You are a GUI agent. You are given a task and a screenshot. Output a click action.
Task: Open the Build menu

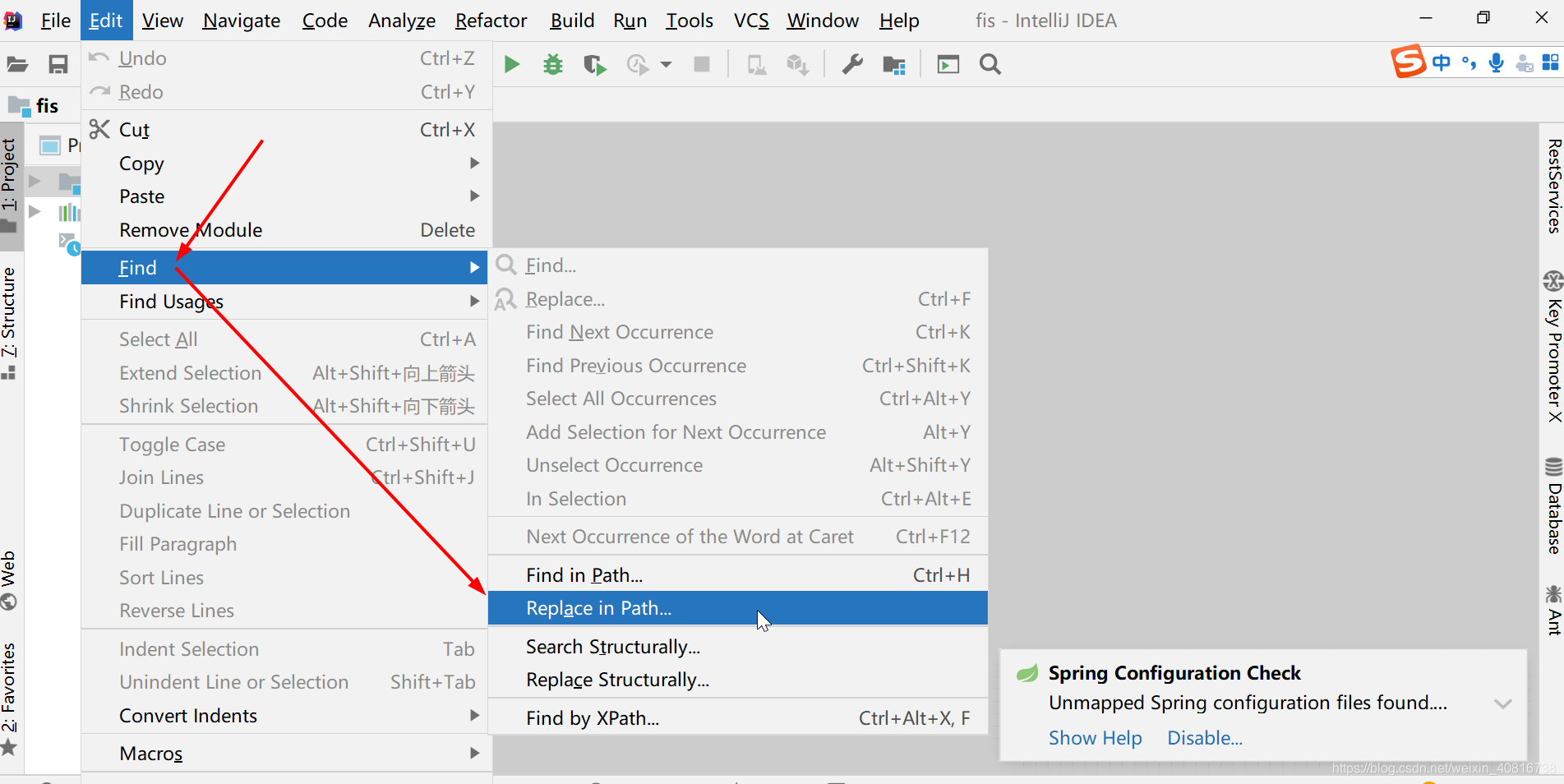point(572,21)
